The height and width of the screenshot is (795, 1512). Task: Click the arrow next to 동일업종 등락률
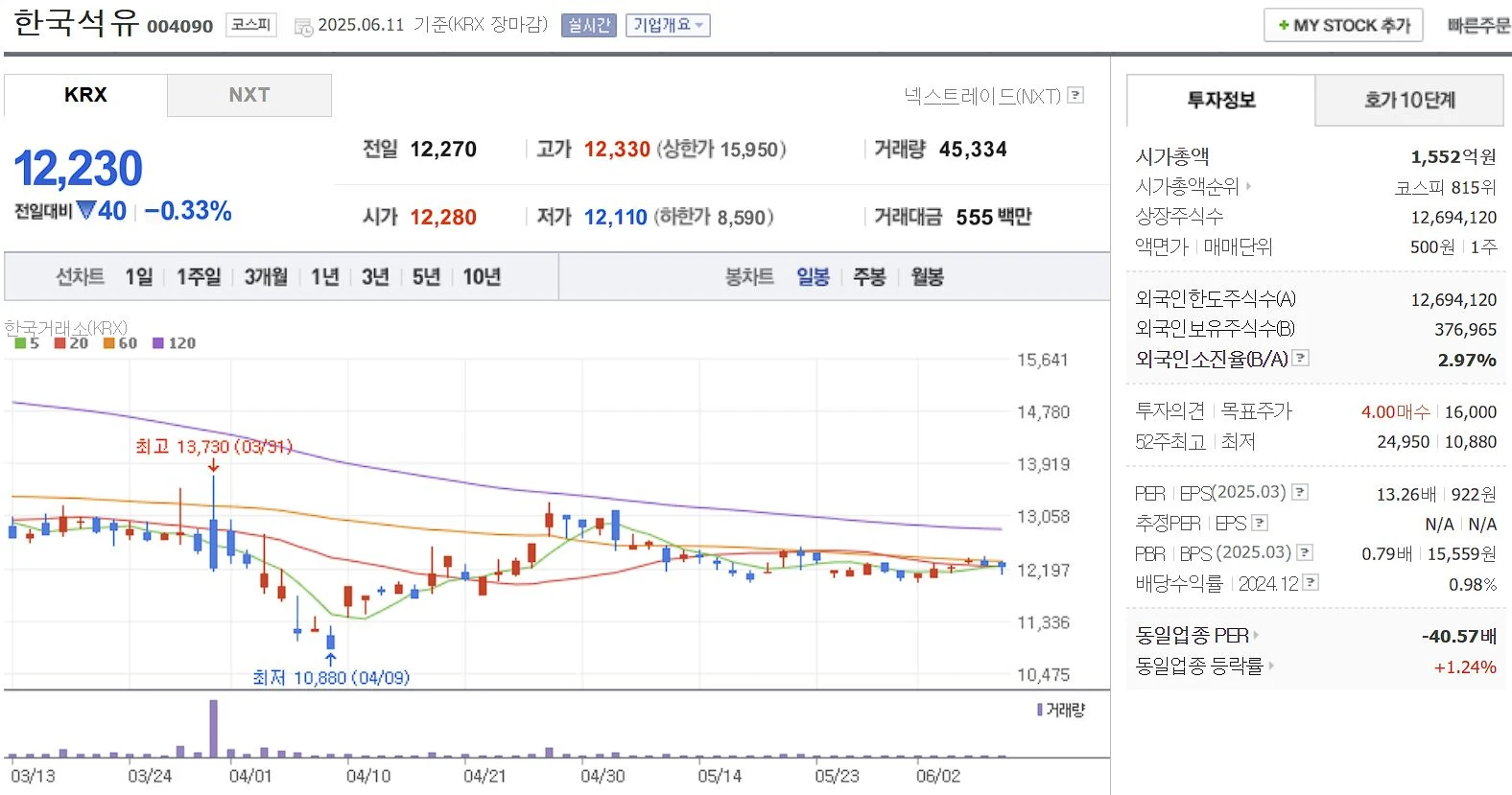click(1271, 666)
